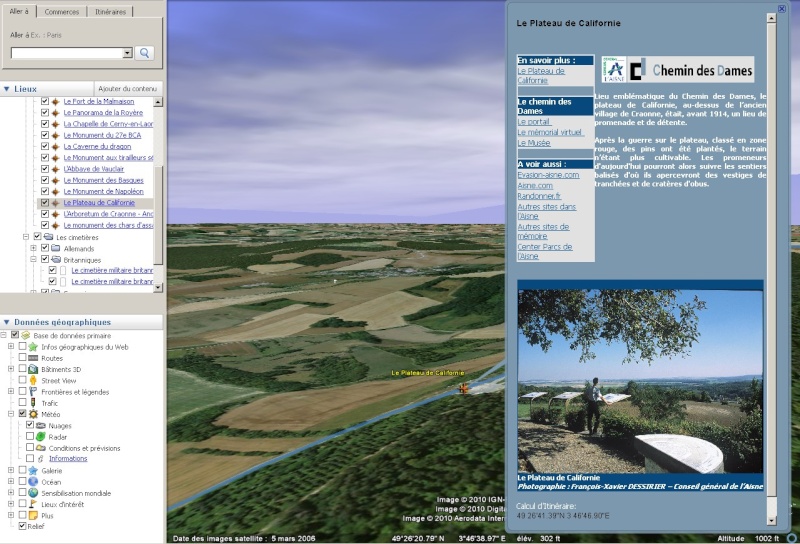Click the Sensibilisation mondiale globe icon
Viewport: 800px width, 544px height.
(x=33, y=493)
